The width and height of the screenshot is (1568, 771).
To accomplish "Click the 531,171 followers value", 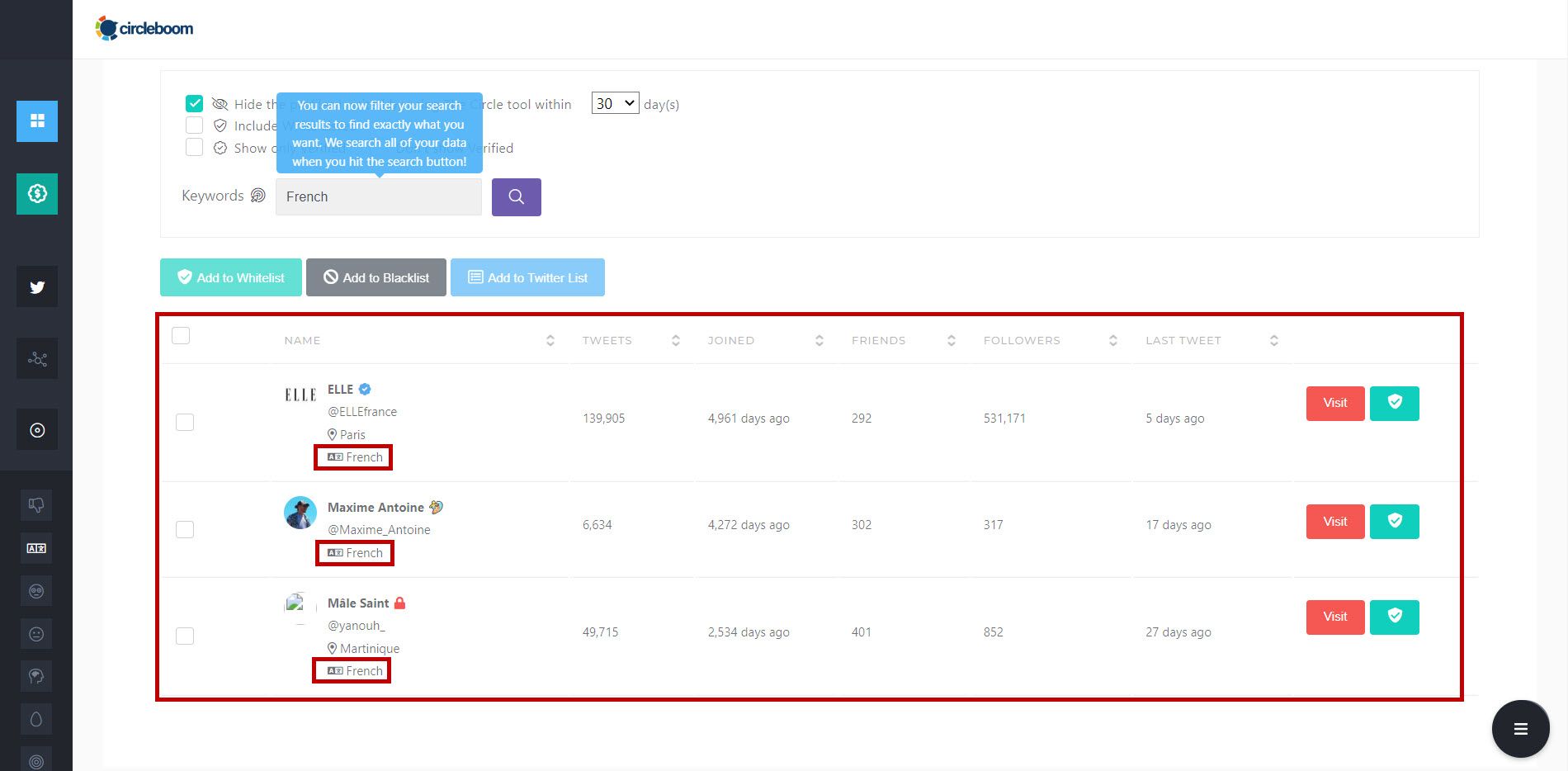I will coord(1004,418).
